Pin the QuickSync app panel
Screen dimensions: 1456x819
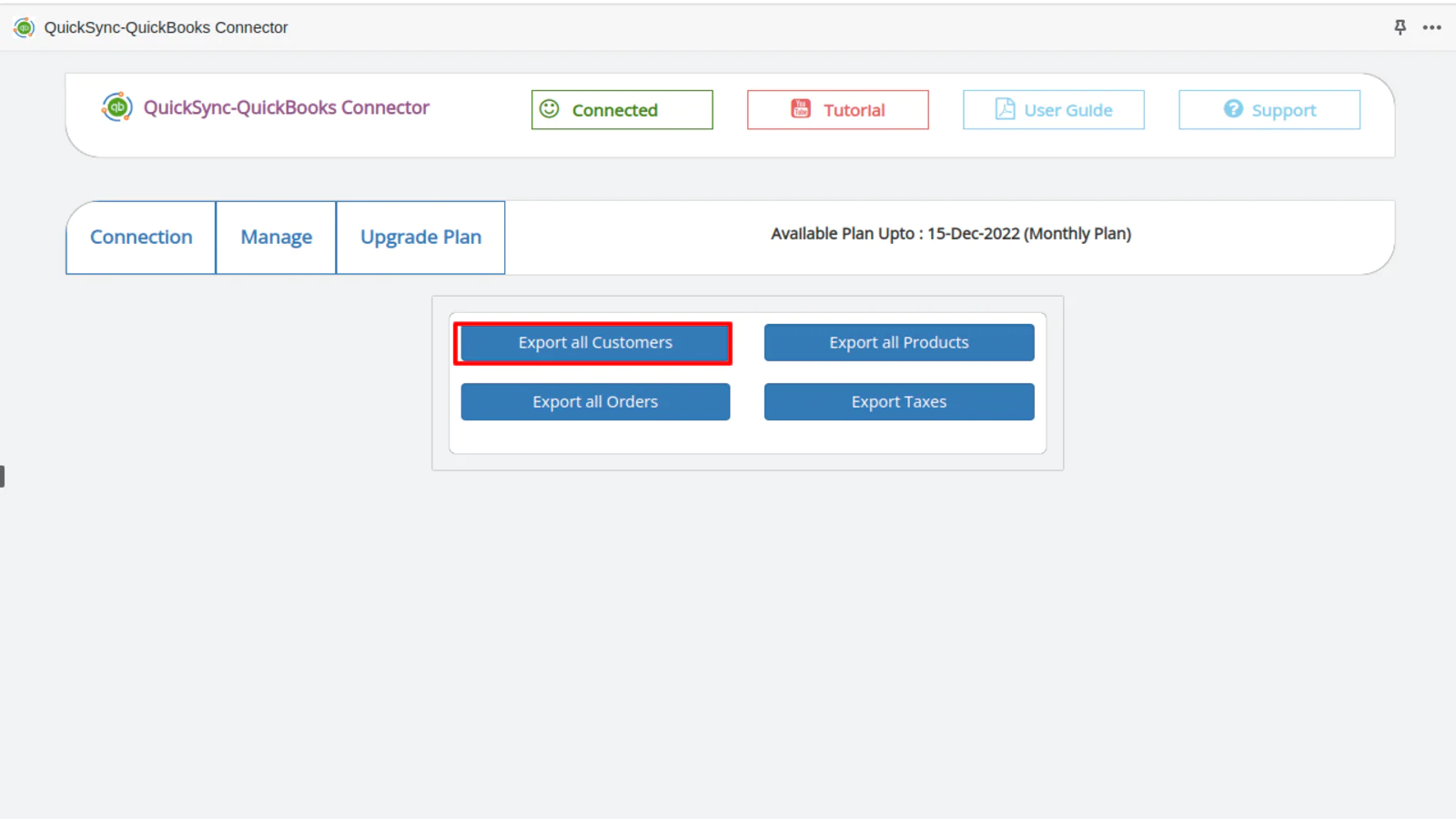[1400, 27]
